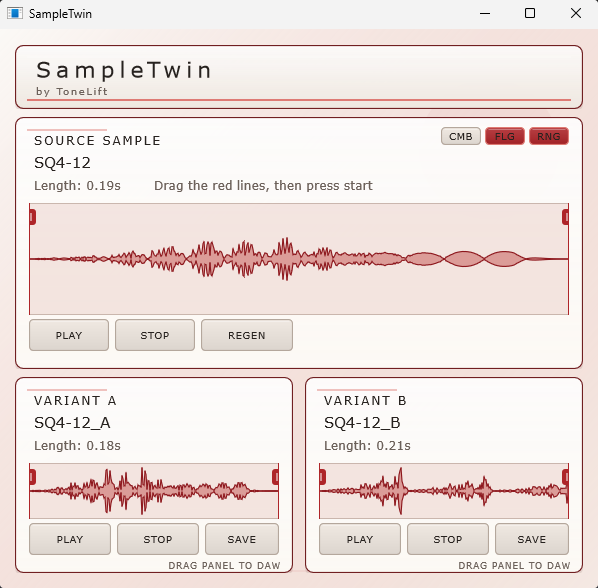This screenshot has height=588, width=598.
Task: Click the Variant B waveform display
Action: (444, 491)
